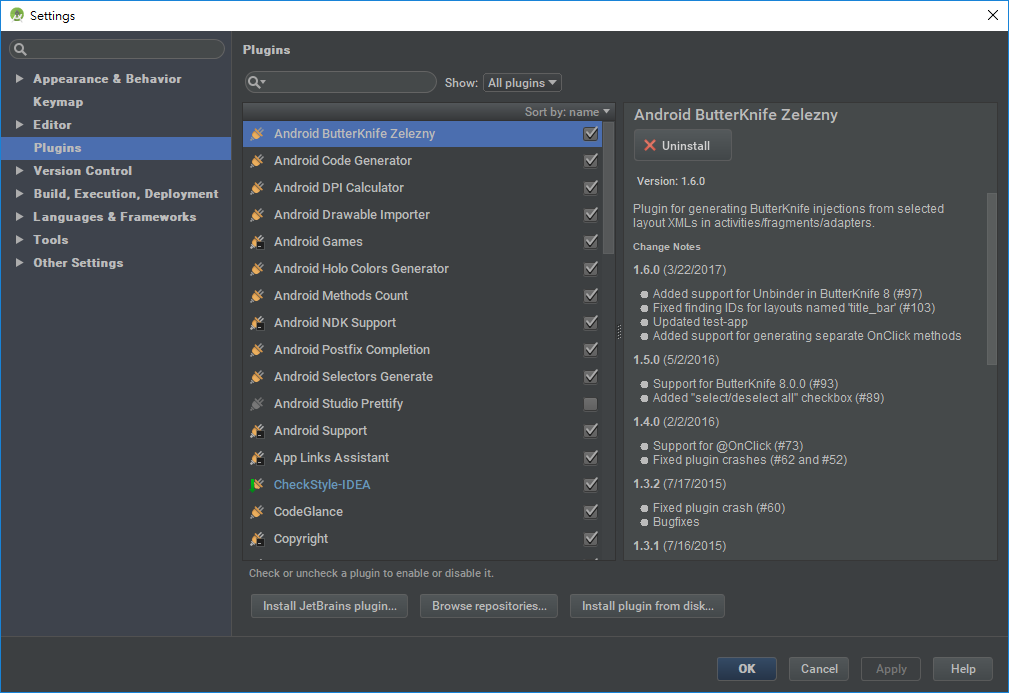Select the Android Methods Count plugin
The height and width of the screenshot is (693, 1009).
pyautogui.click(x=422, y=296)
